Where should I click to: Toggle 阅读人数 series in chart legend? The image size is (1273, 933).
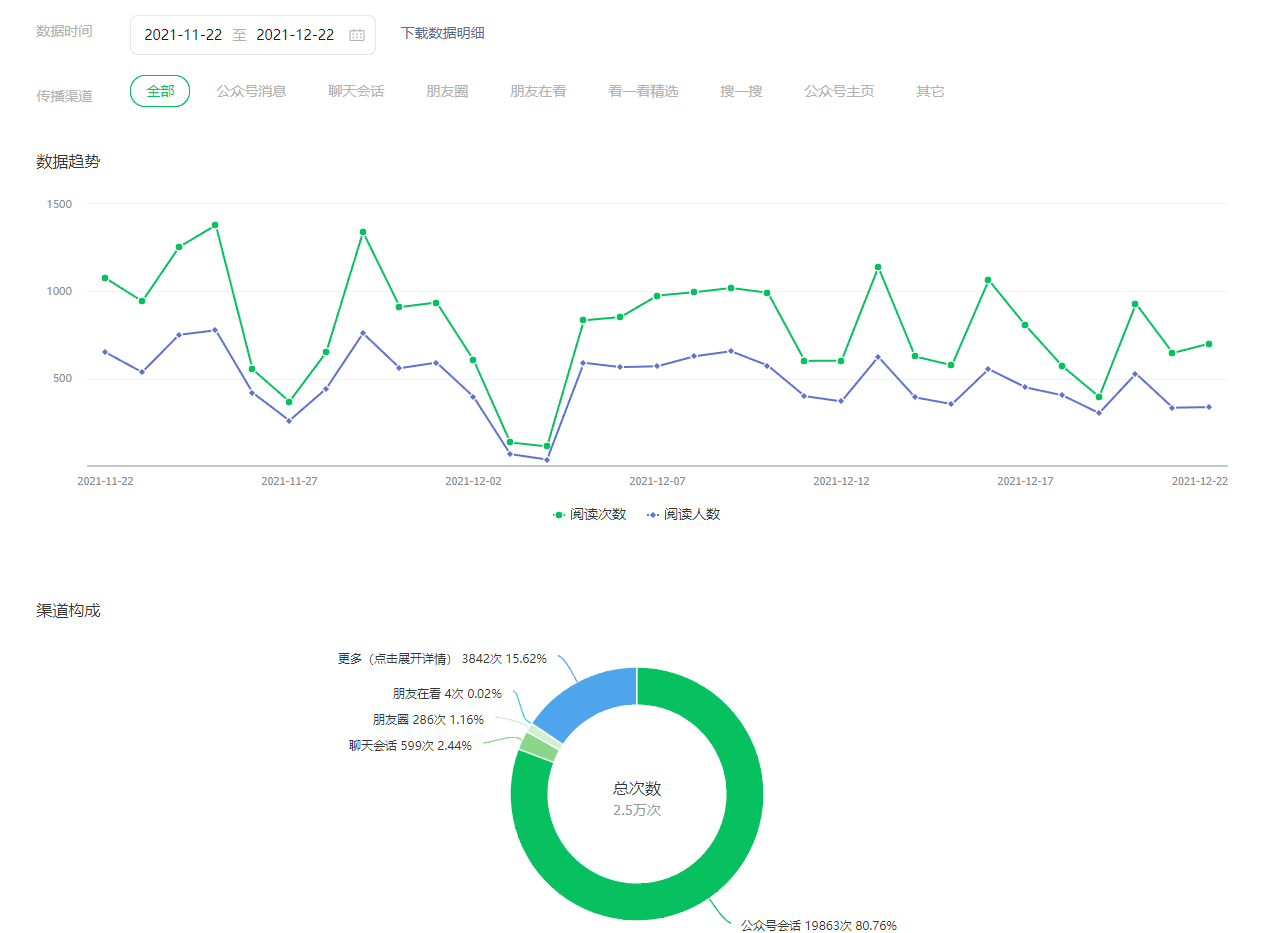(683, 514)
